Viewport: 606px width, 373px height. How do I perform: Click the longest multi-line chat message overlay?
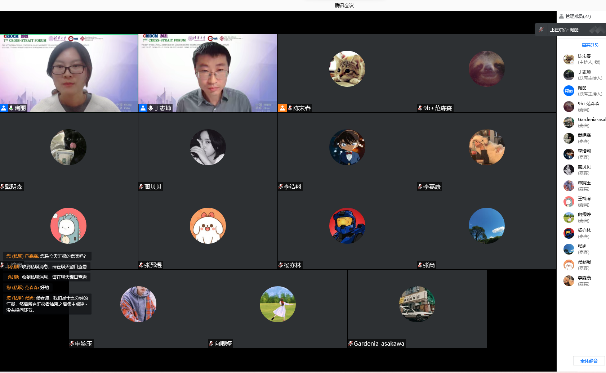pos(48,304)
